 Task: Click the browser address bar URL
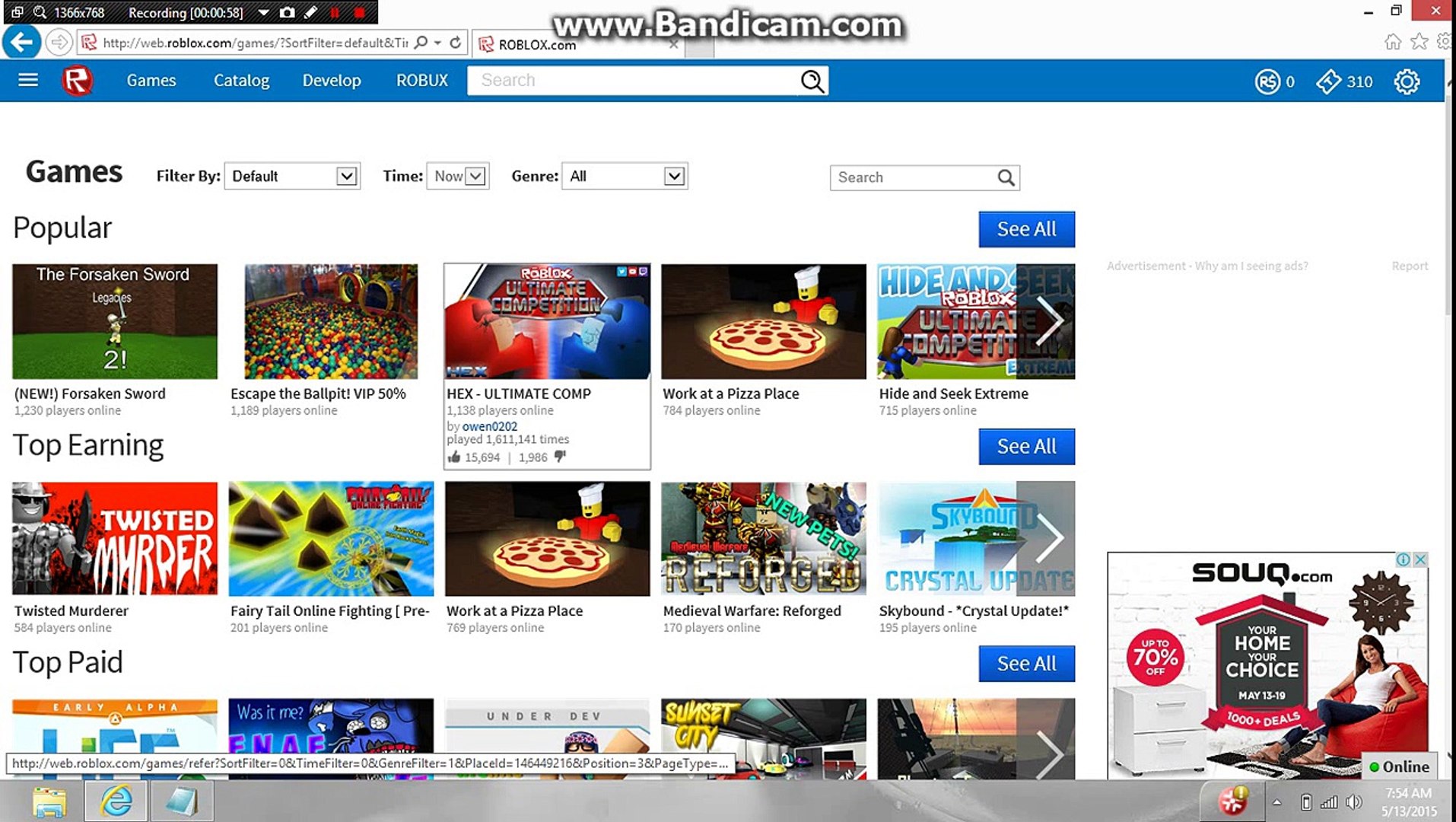[x=255, y=43]
